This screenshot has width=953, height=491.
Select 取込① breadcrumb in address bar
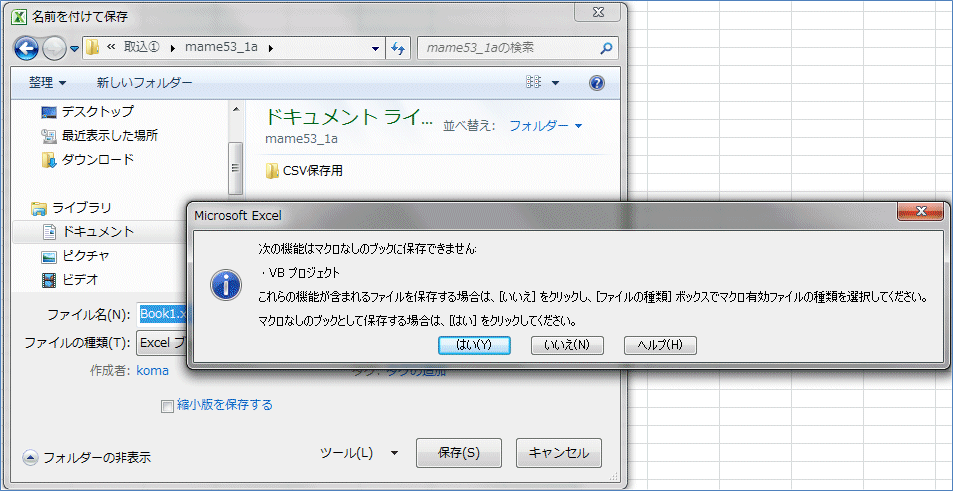[x=142, y=47]
